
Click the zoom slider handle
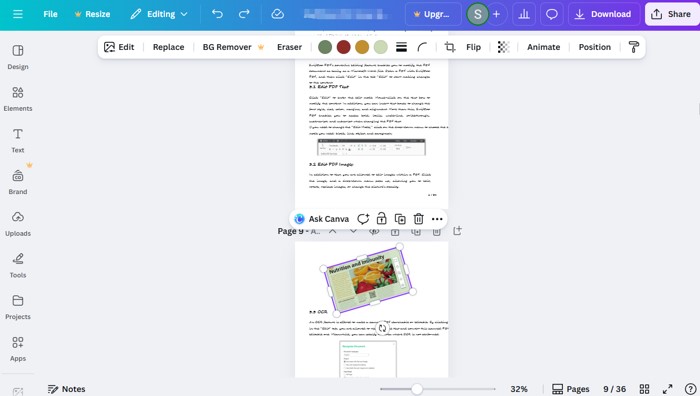(417, 389)
